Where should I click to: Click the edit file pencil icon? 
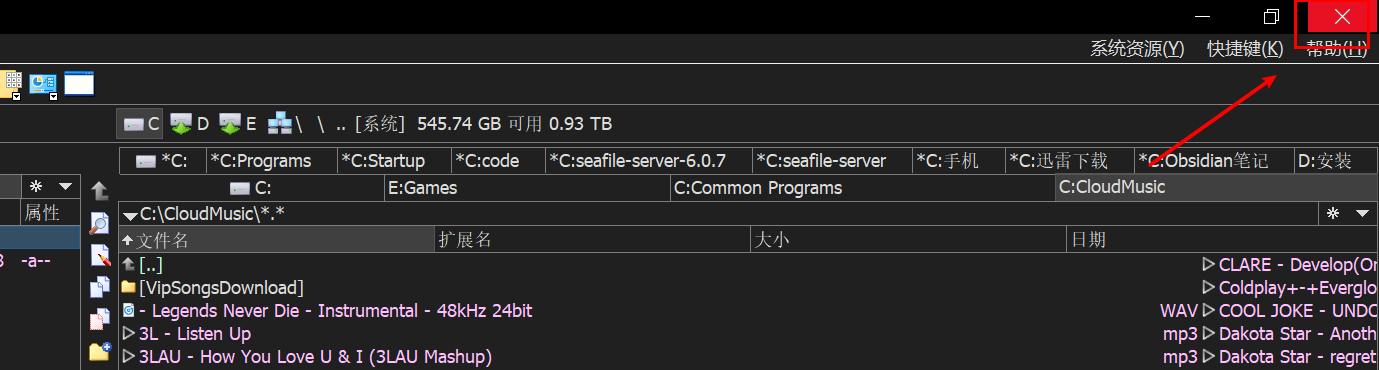[x=99, y=255]
